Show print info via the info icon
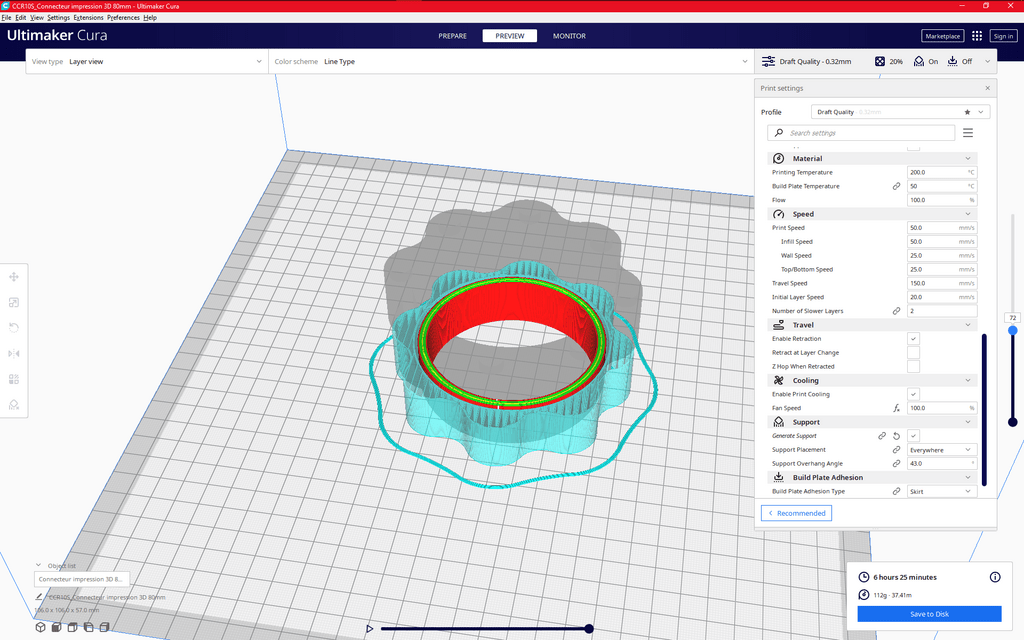 click(995, 577)
